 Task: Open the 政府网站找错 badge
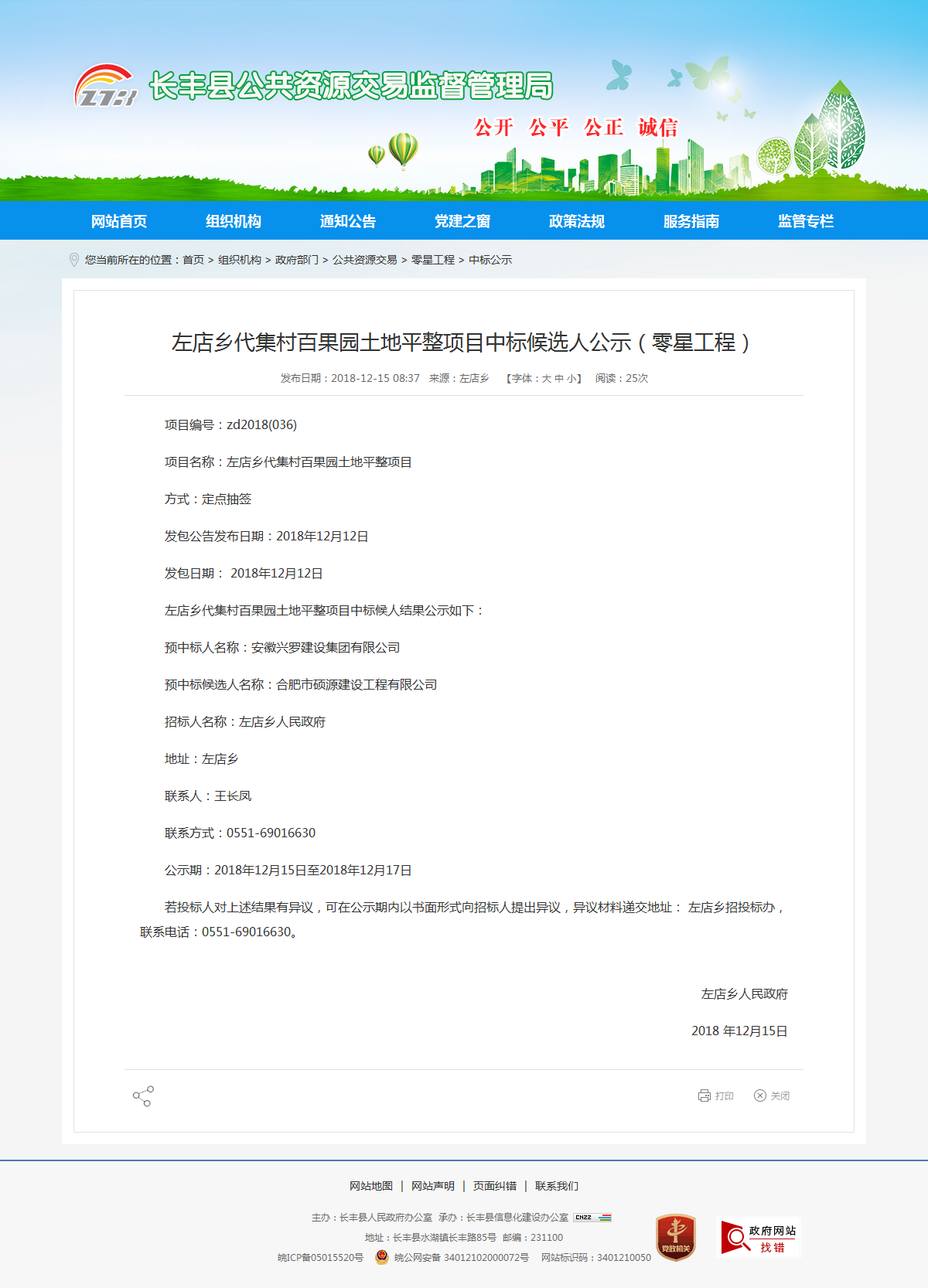point(759,1238)
